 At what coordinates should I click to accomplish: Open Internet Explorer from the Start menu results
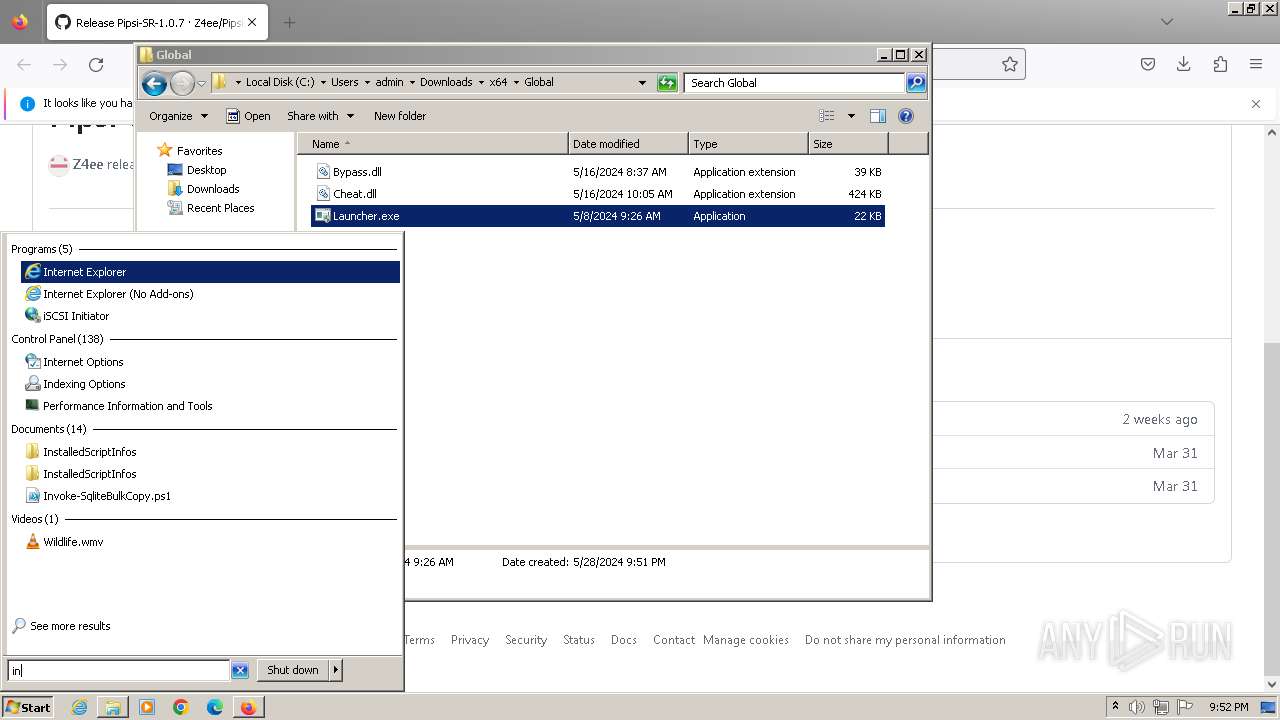click(x=210, y=272)
